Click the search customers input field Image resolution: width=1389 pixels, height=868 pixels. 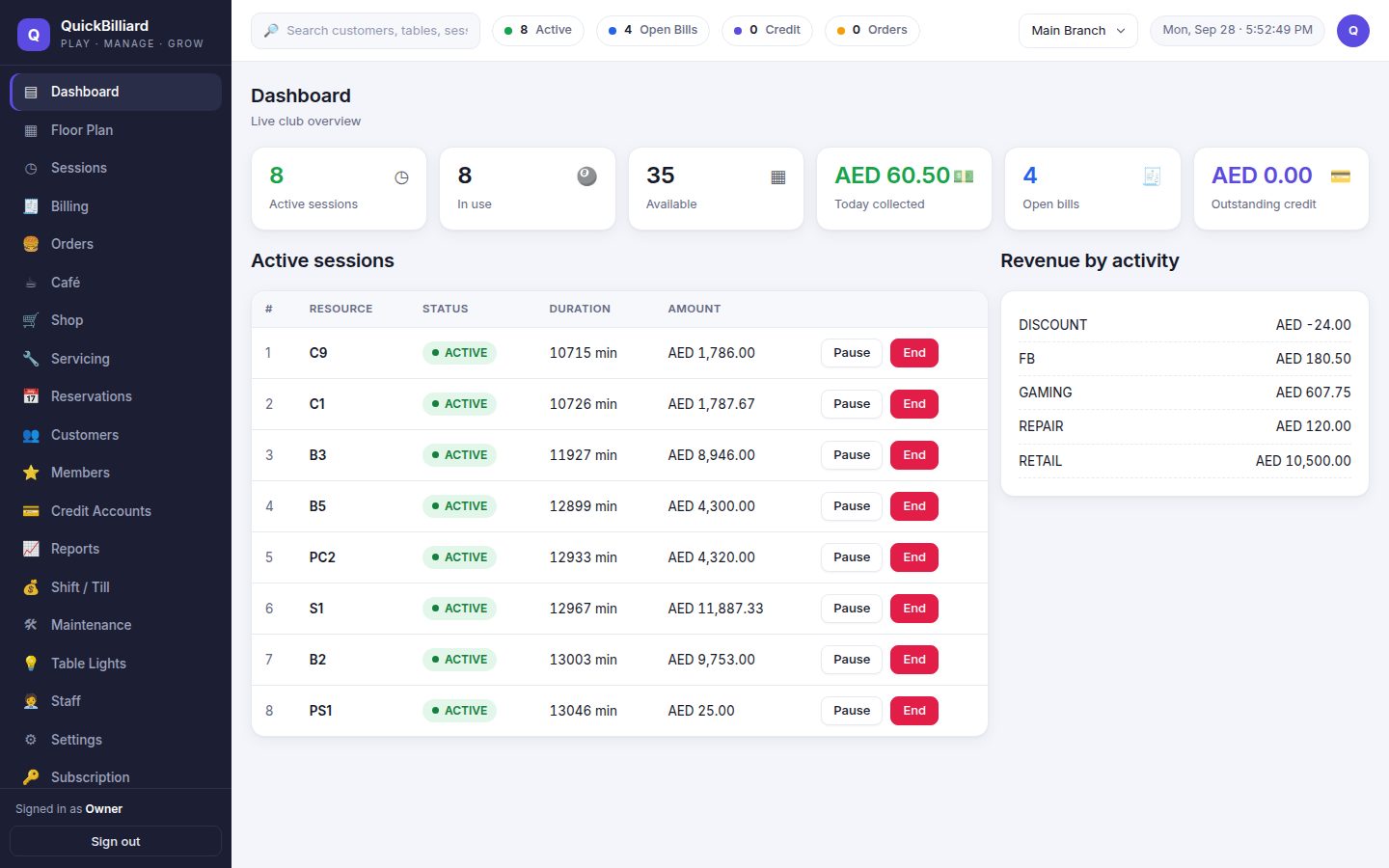point(366,31)
